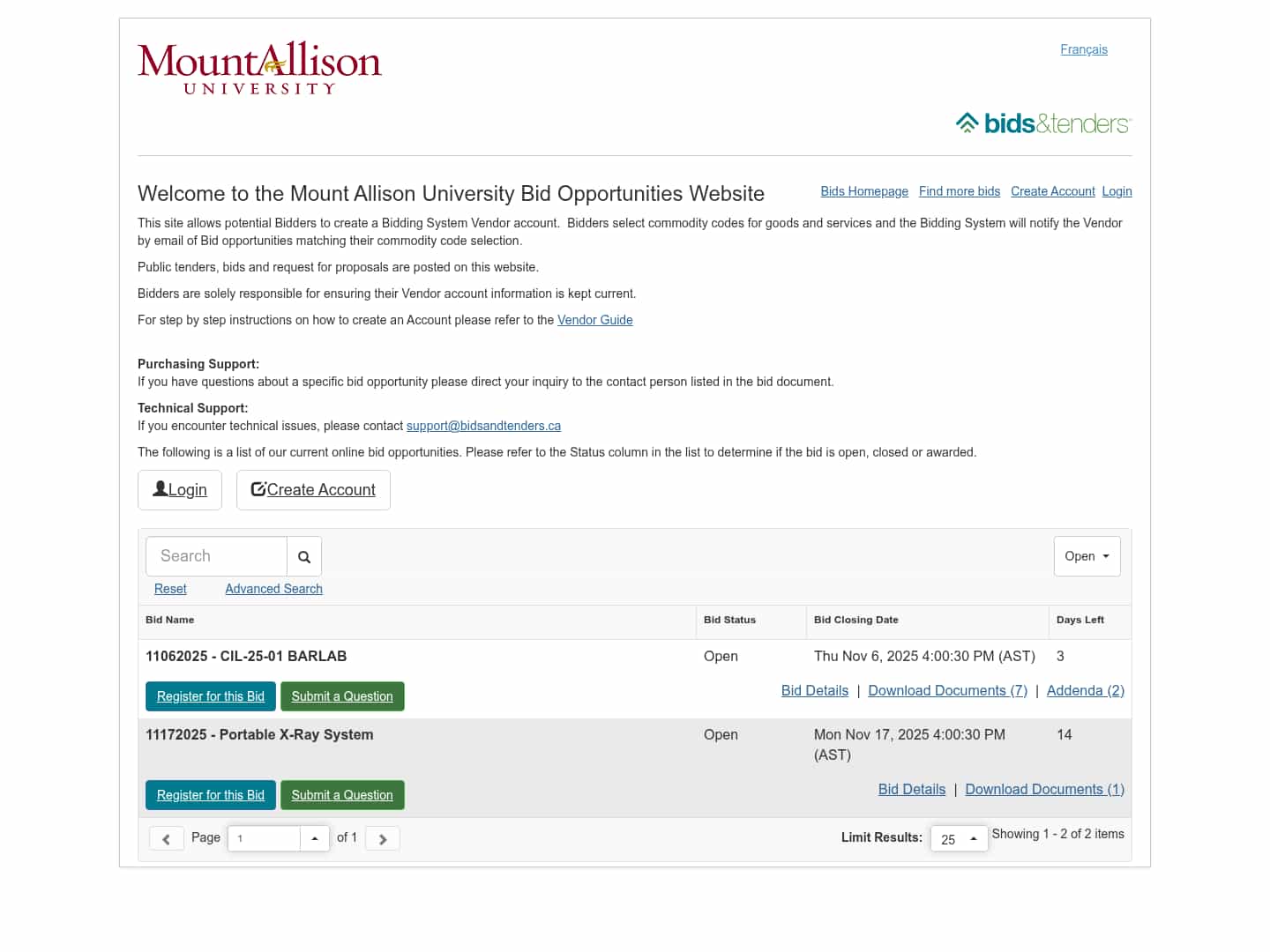Switch language to Français
Image resolution: width=1270 pixels, height=952 pixels.
1084,49
